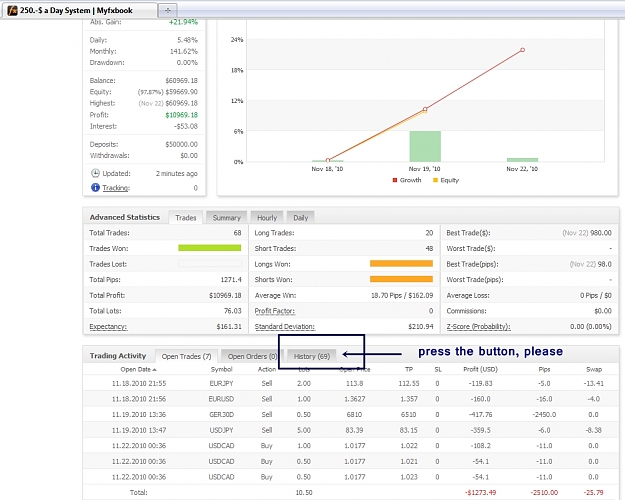Click the '11.18.2010 21:55' open date cell
The height and width of the screenshot is (500, 625).
139,384
